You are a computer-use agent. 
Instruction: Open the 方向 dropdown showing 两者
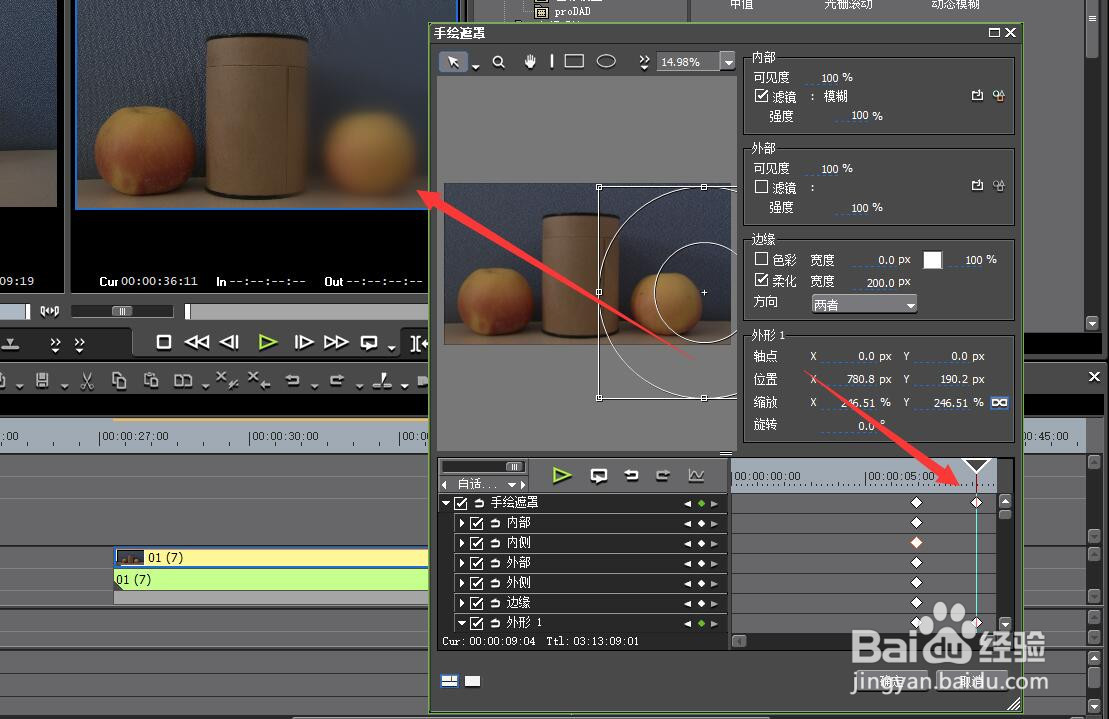[862, 303]
